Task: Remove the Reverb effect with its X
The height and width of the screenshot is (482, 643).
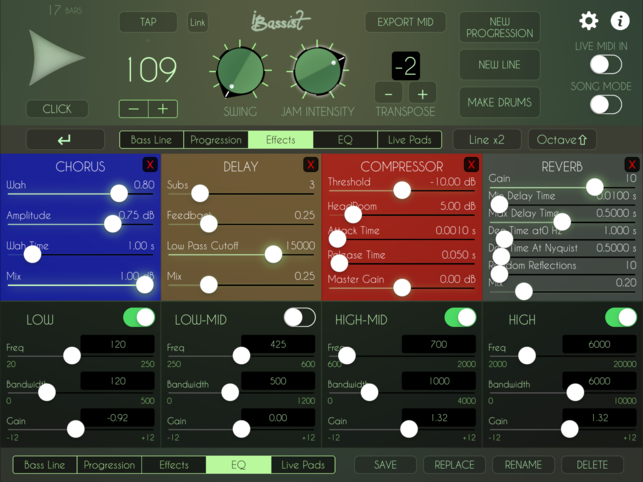Action: [632, 164]
